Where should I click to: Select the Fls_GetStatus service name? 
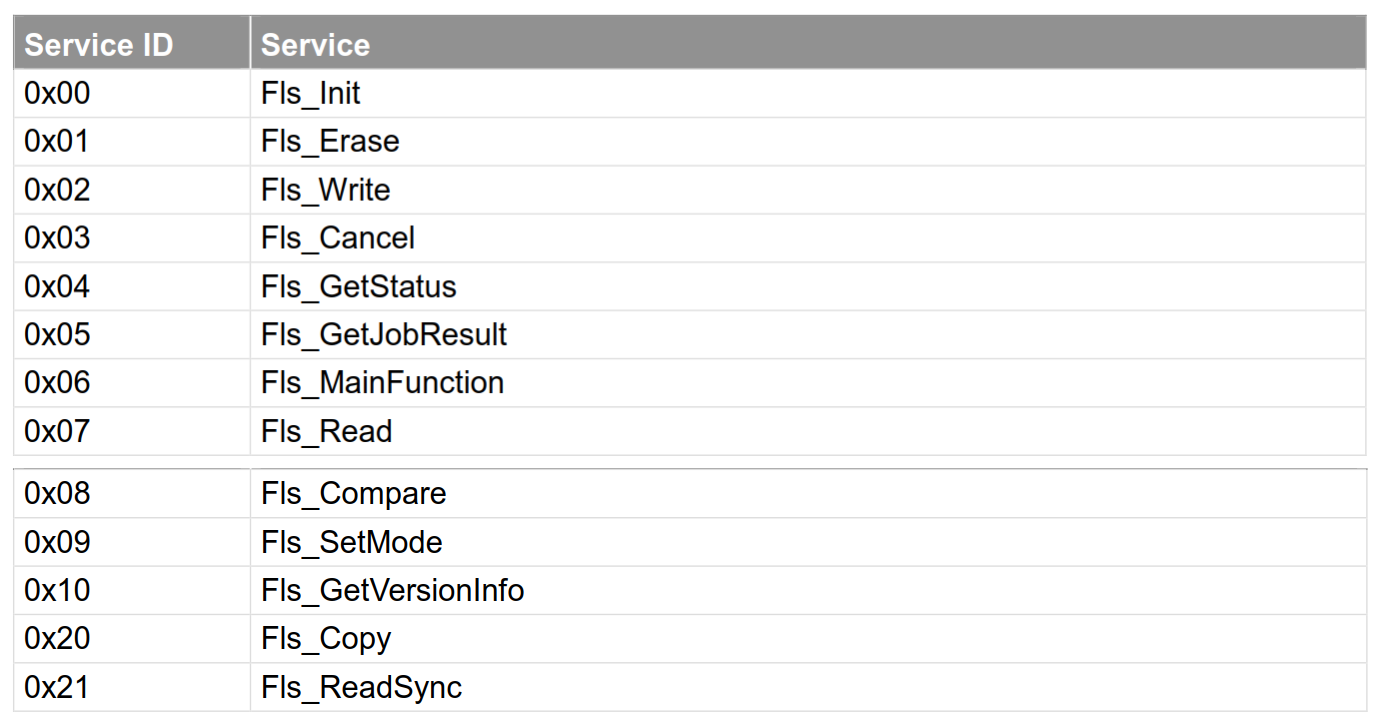(359, 287)
